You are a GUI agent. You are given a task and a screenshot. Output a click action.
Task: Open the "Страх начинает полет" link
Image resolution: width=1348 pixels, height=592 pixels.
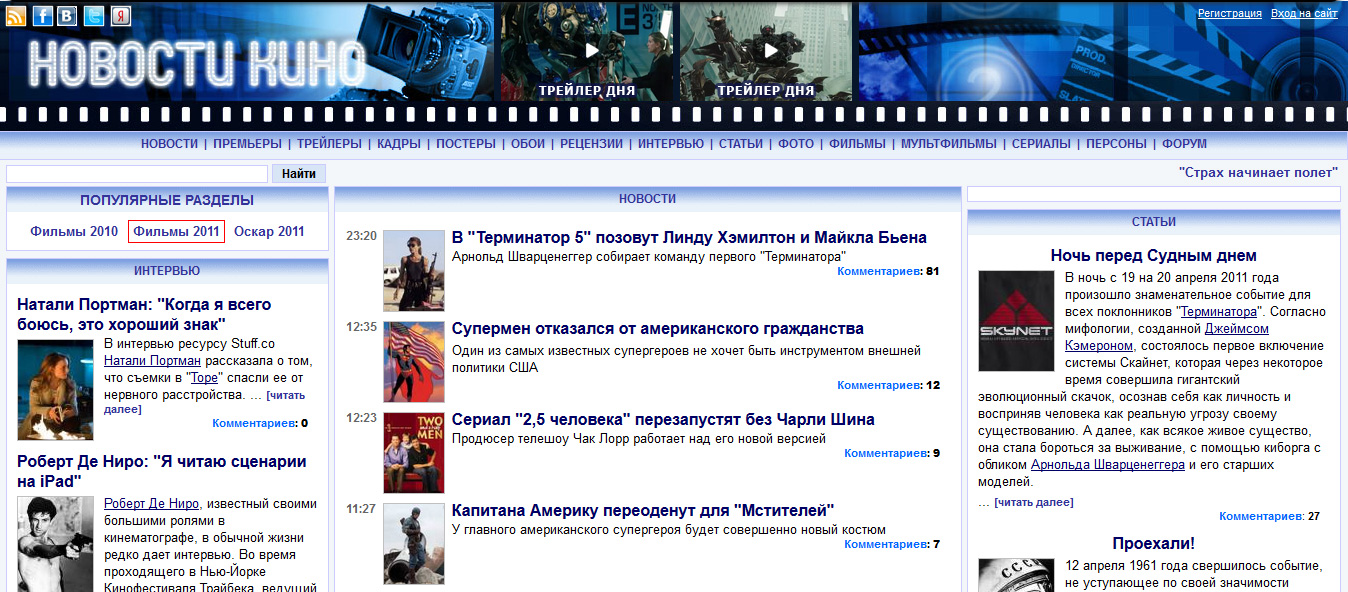[x=1258, y=173]
